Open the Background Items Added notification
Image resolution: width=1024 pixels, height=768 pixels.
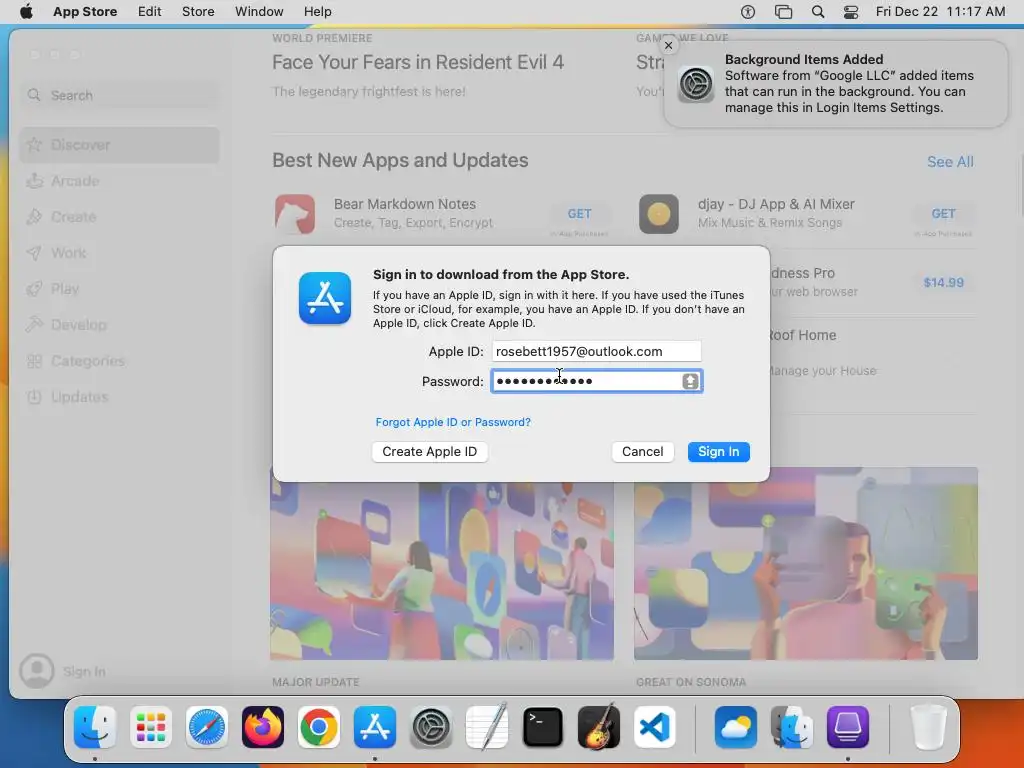coord(835,84)
